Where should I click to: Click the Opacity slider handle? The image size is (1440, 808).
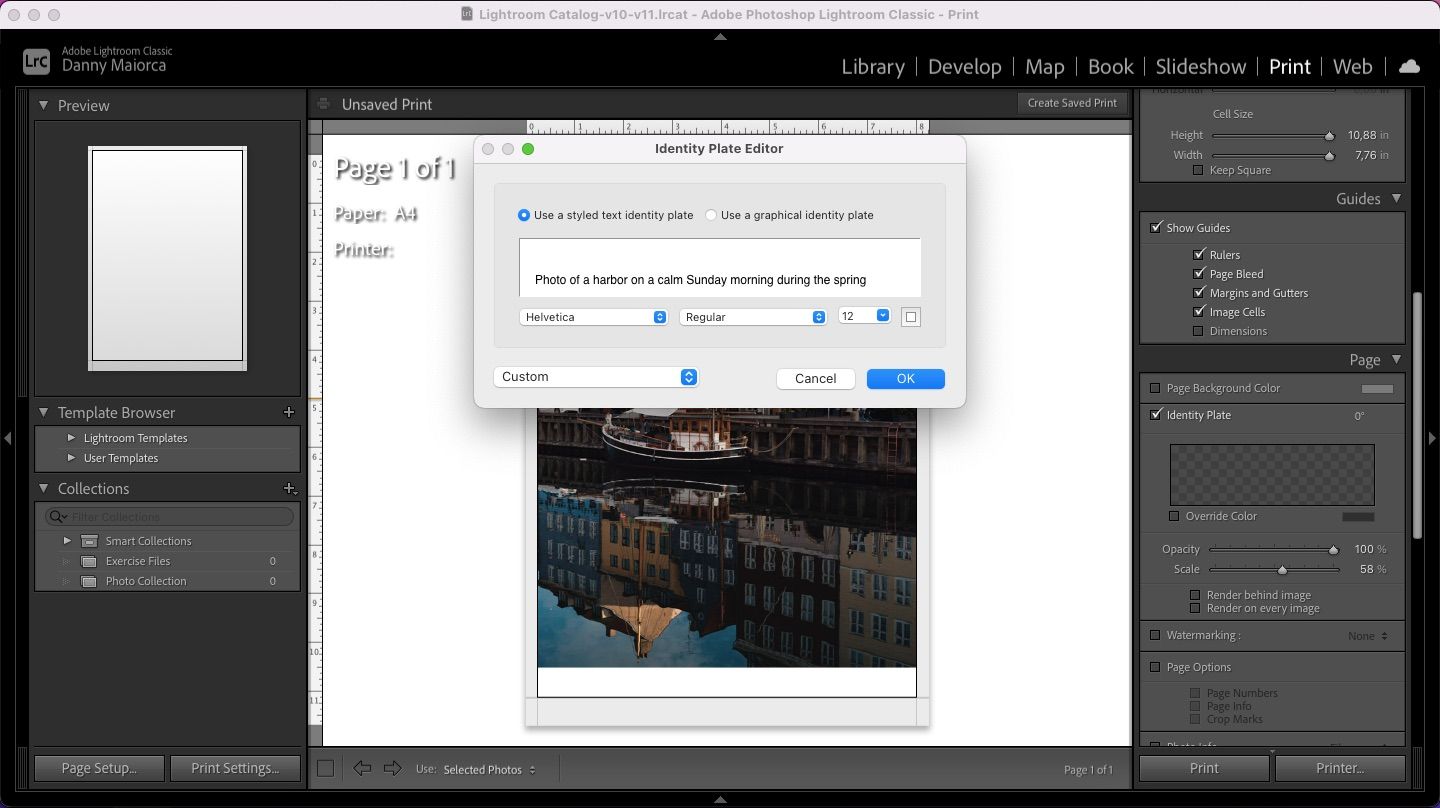[x=1333, y=549]
